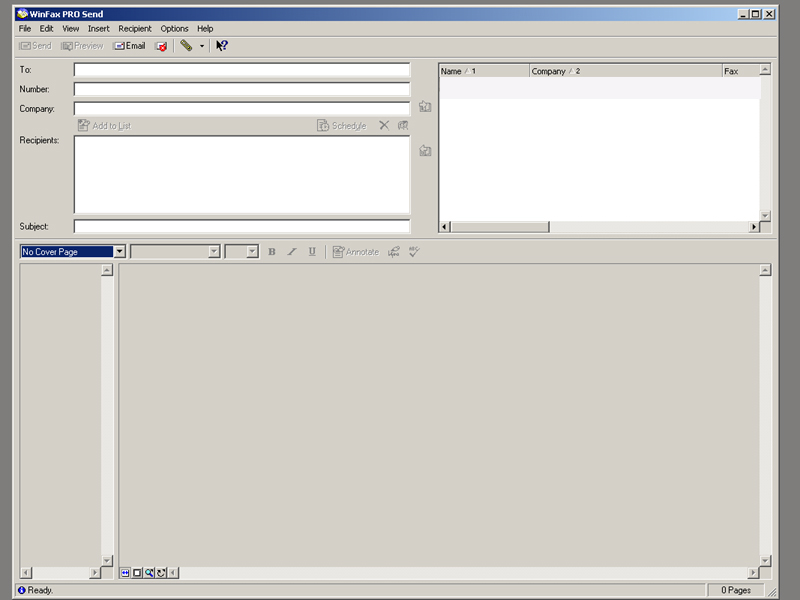
Task: Click into the Company field
Action: pyautogui.click(x=242, y=109)
